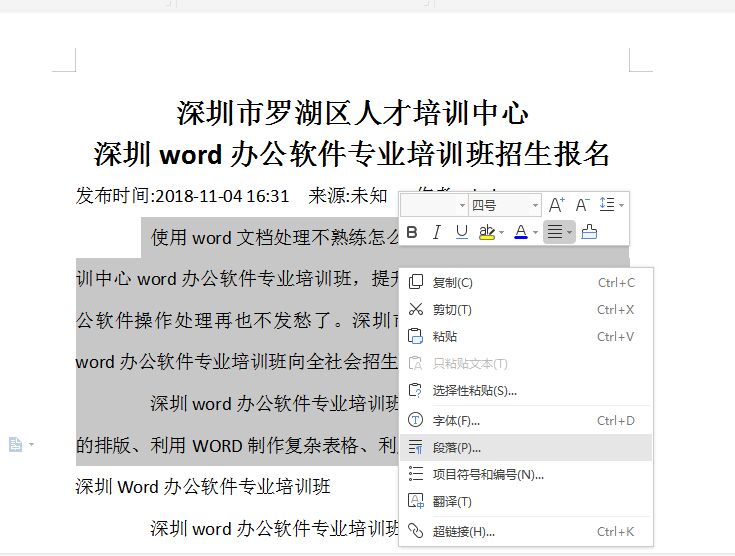This screenshot has height=556, width=735.
Task: Open highlight color dropdown arrow
Action: [x=502, y=233]
